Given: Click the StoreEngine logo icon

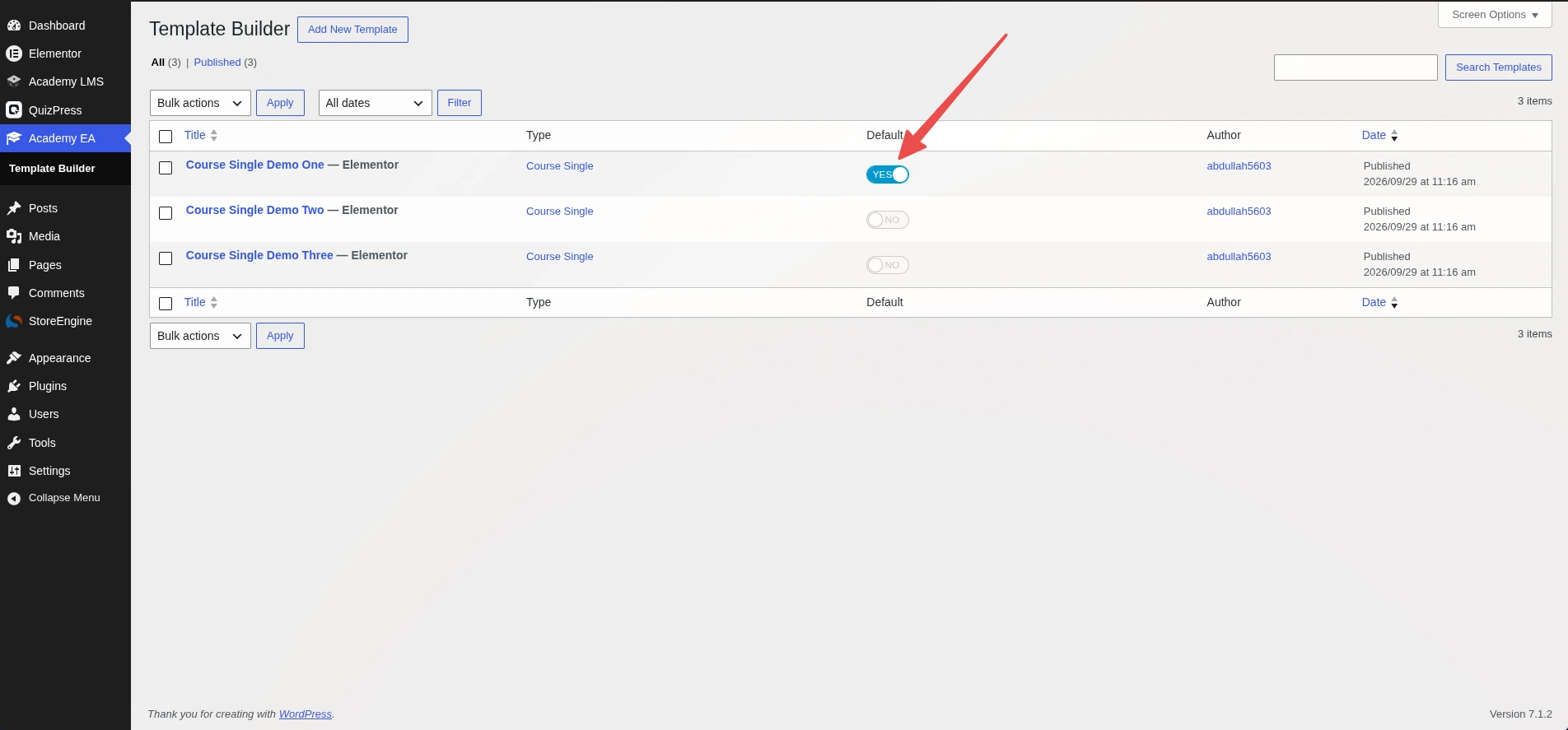Looking at the screenshot, I should 14,321.
